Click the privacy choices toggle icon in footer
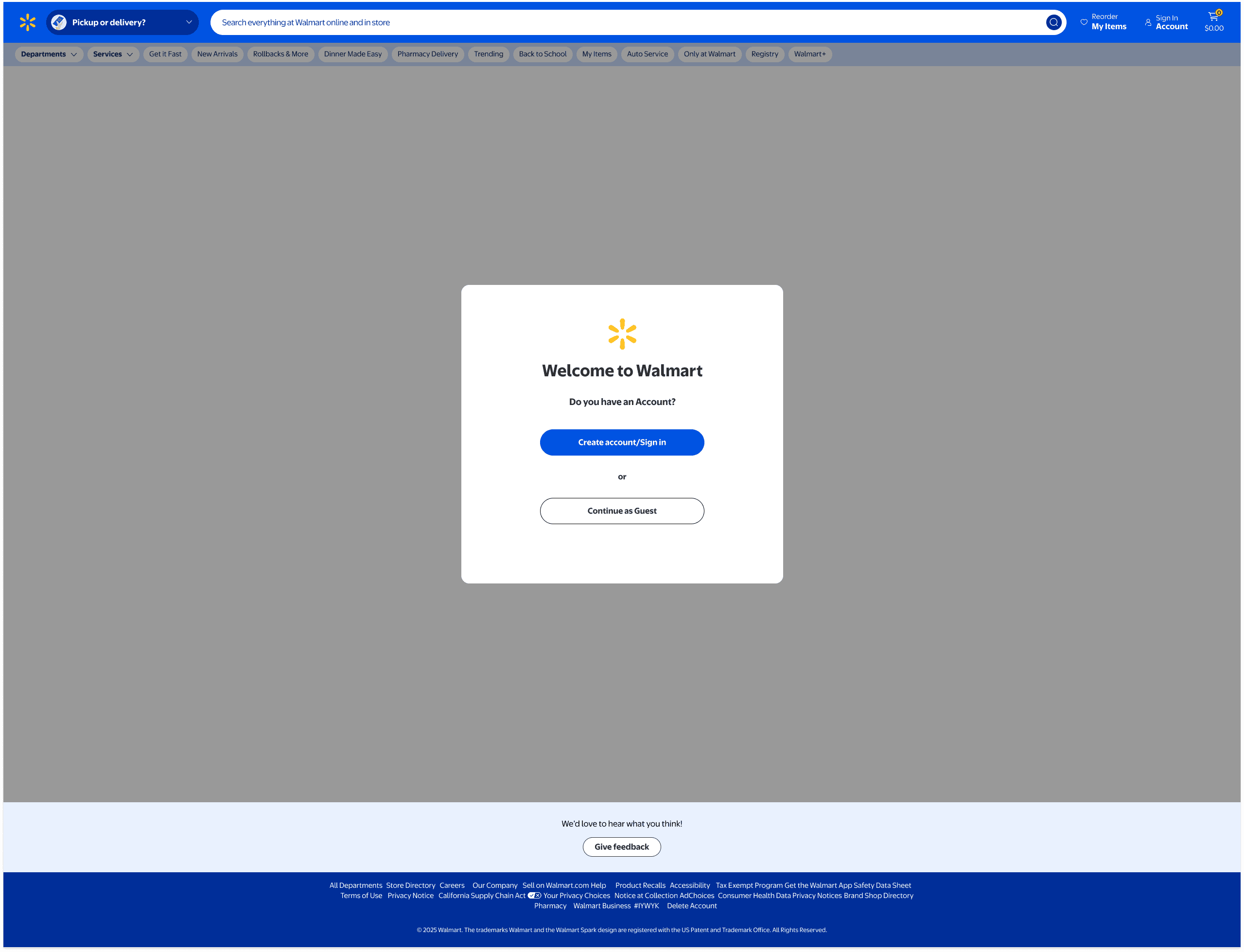1244x952 pixels. 534,895
